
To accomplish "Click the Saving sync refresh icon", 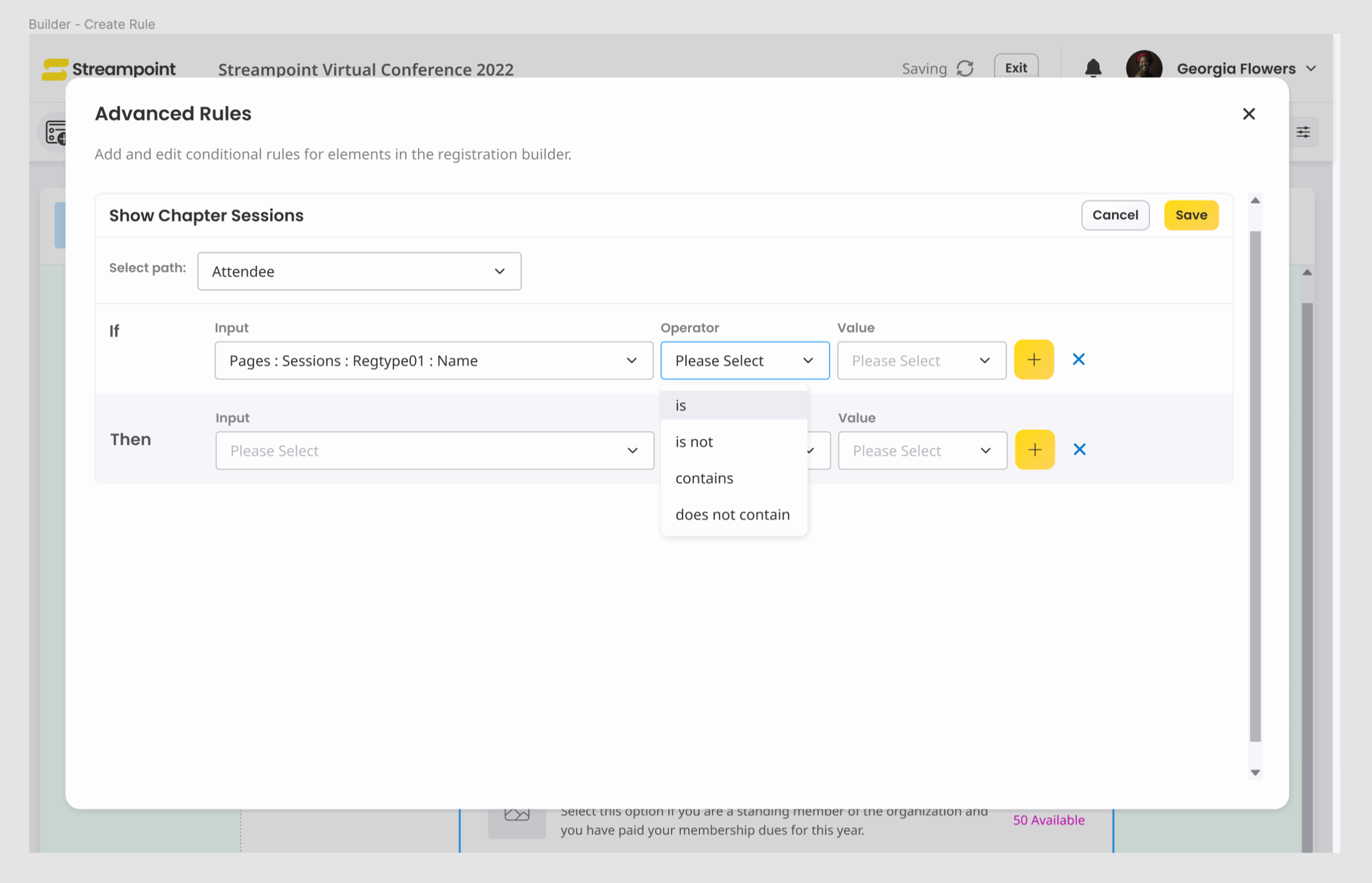I will click(965, 68).
